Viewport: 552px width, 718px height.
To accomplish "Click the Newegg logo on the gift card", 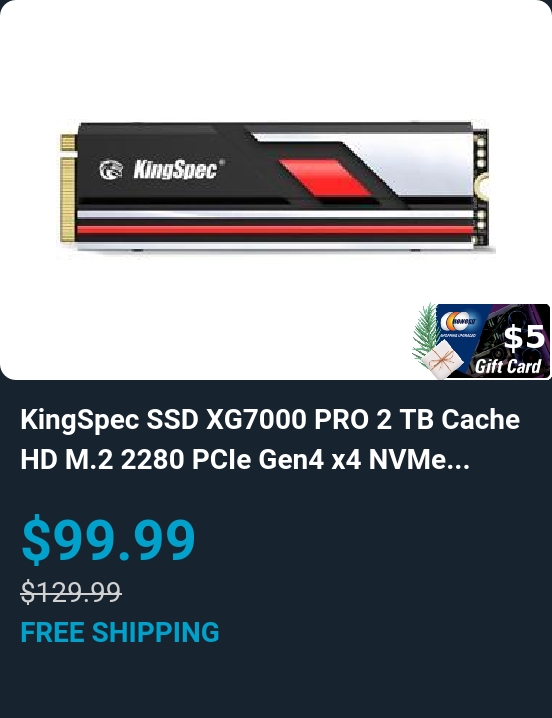I will 458,320.
